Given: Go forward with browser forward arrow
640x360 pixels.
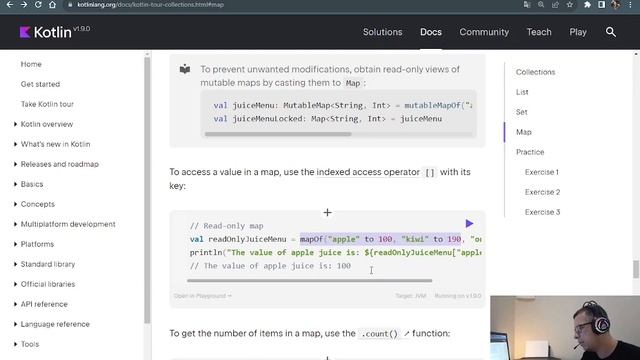Looking at the screenshot, I should (x=24, y=5).
